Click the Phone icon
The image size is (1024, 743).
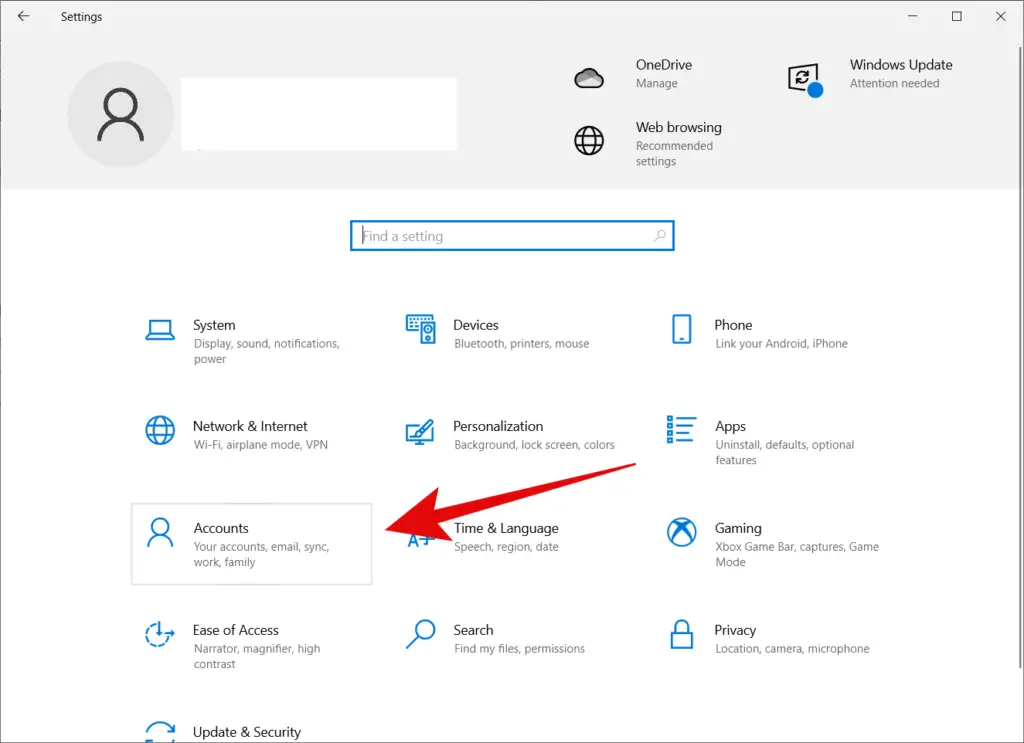[681, 328]
